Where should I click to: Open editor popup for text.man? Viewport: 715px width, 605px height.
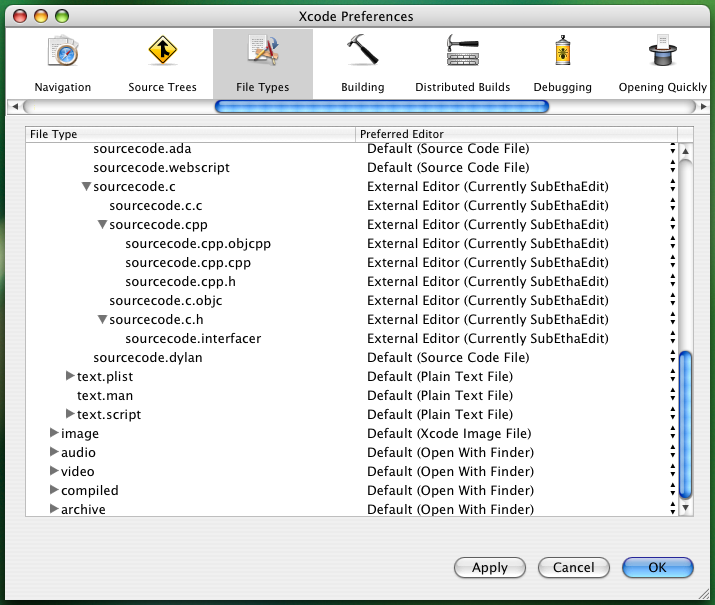coord(673,395)
